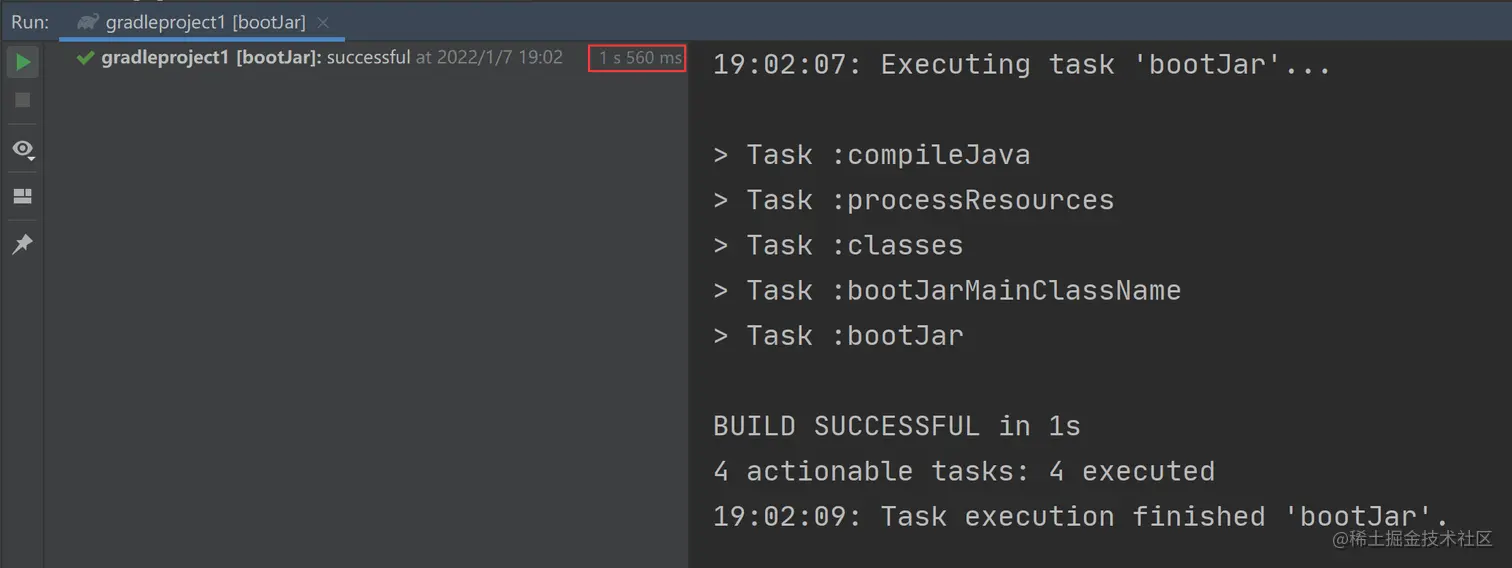1512x568 pixels.
Task: Click the BUILD SUCCESSFUL in 1s message
Action: tap(897, 426)
